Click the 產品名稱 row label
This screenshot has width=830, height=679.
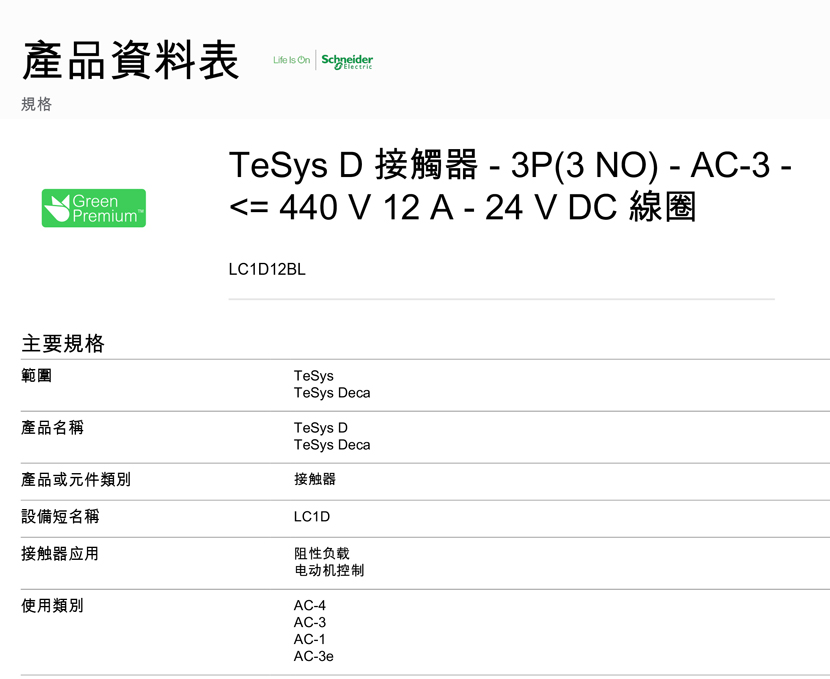(52, 427)
